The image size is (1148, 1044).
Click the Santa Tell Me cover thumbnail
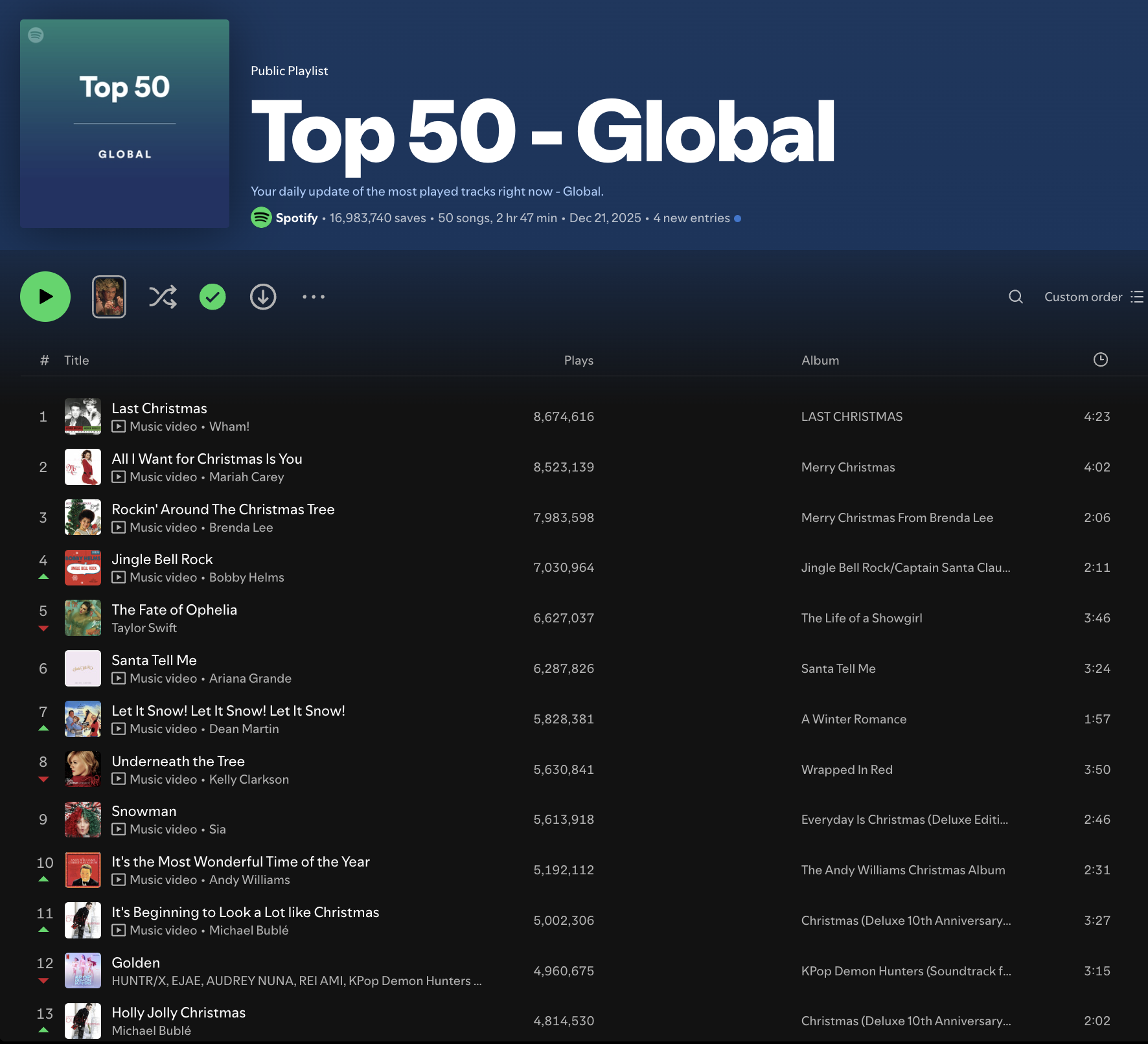point(83,668)
